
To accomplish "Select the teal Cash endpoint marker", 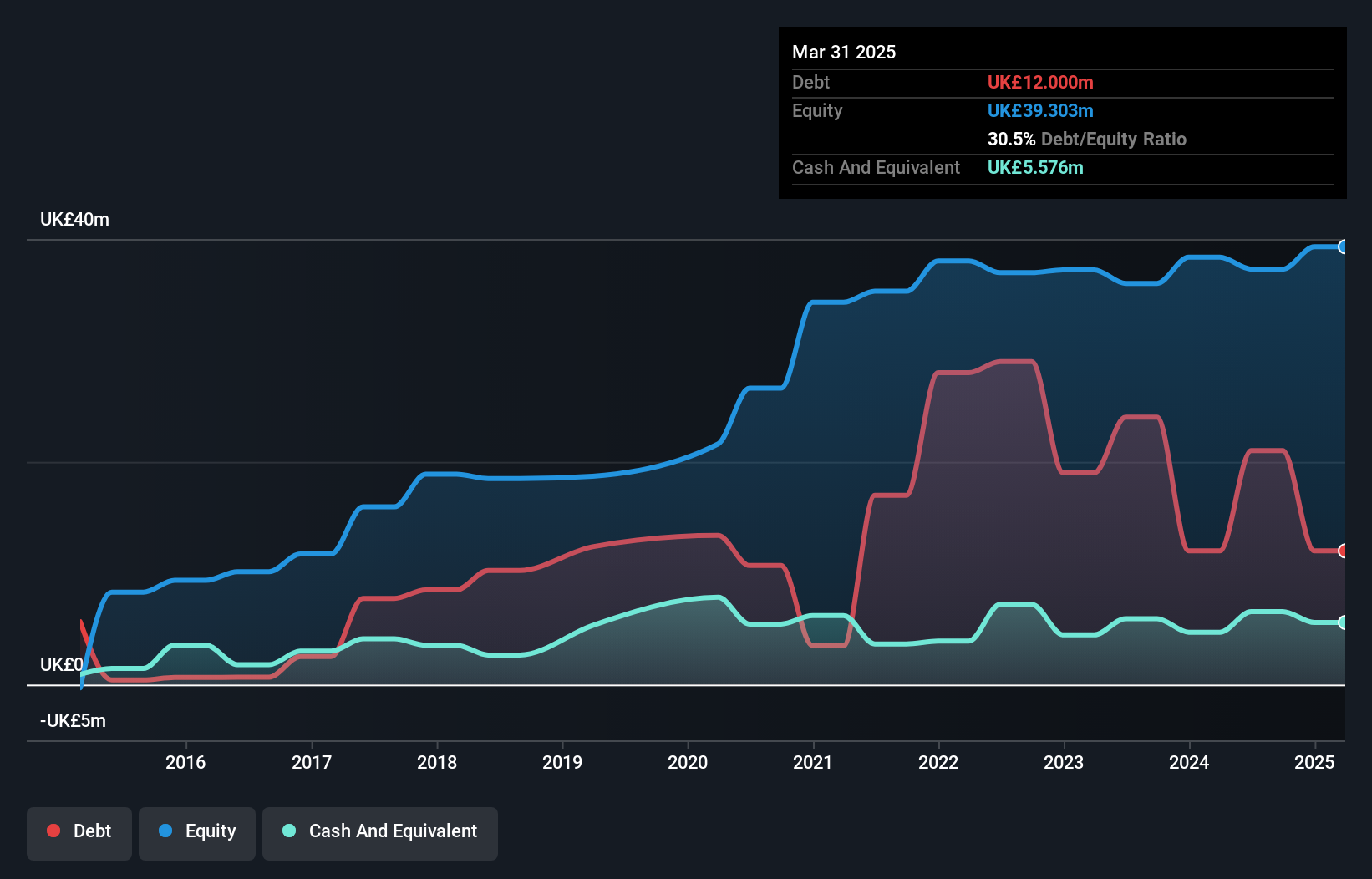I will 1343,622.
